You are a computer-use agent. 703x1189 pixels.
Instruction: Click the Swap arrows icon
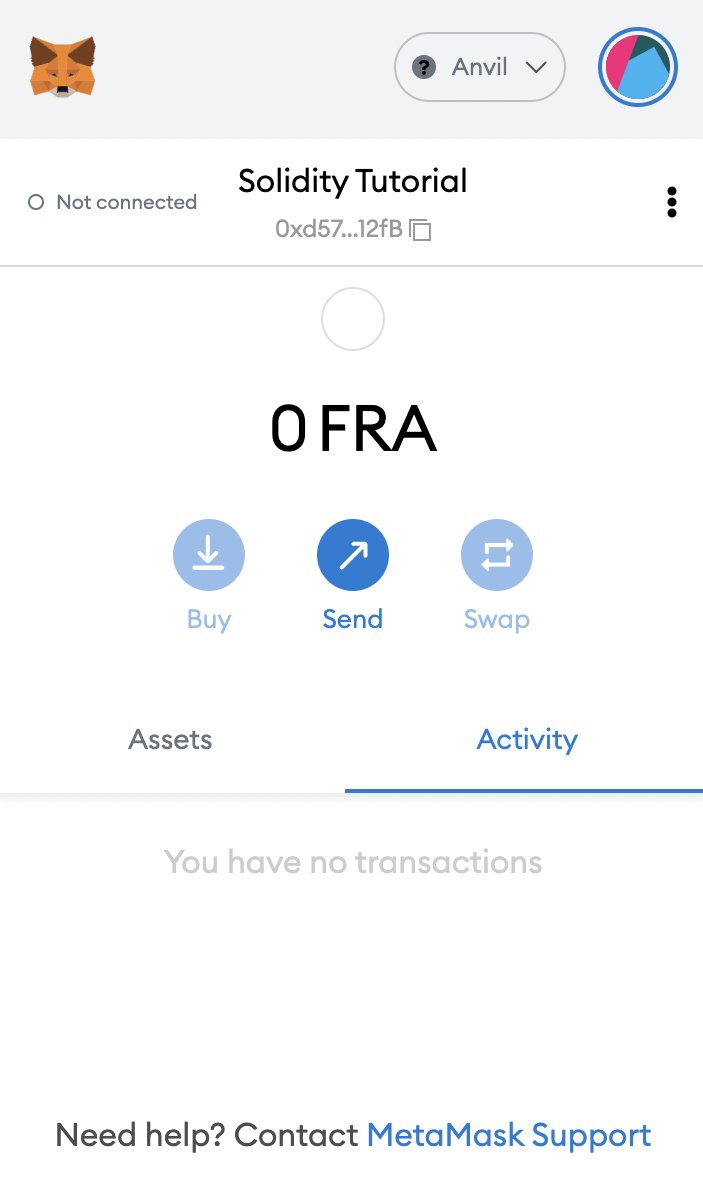click(497, 555)
